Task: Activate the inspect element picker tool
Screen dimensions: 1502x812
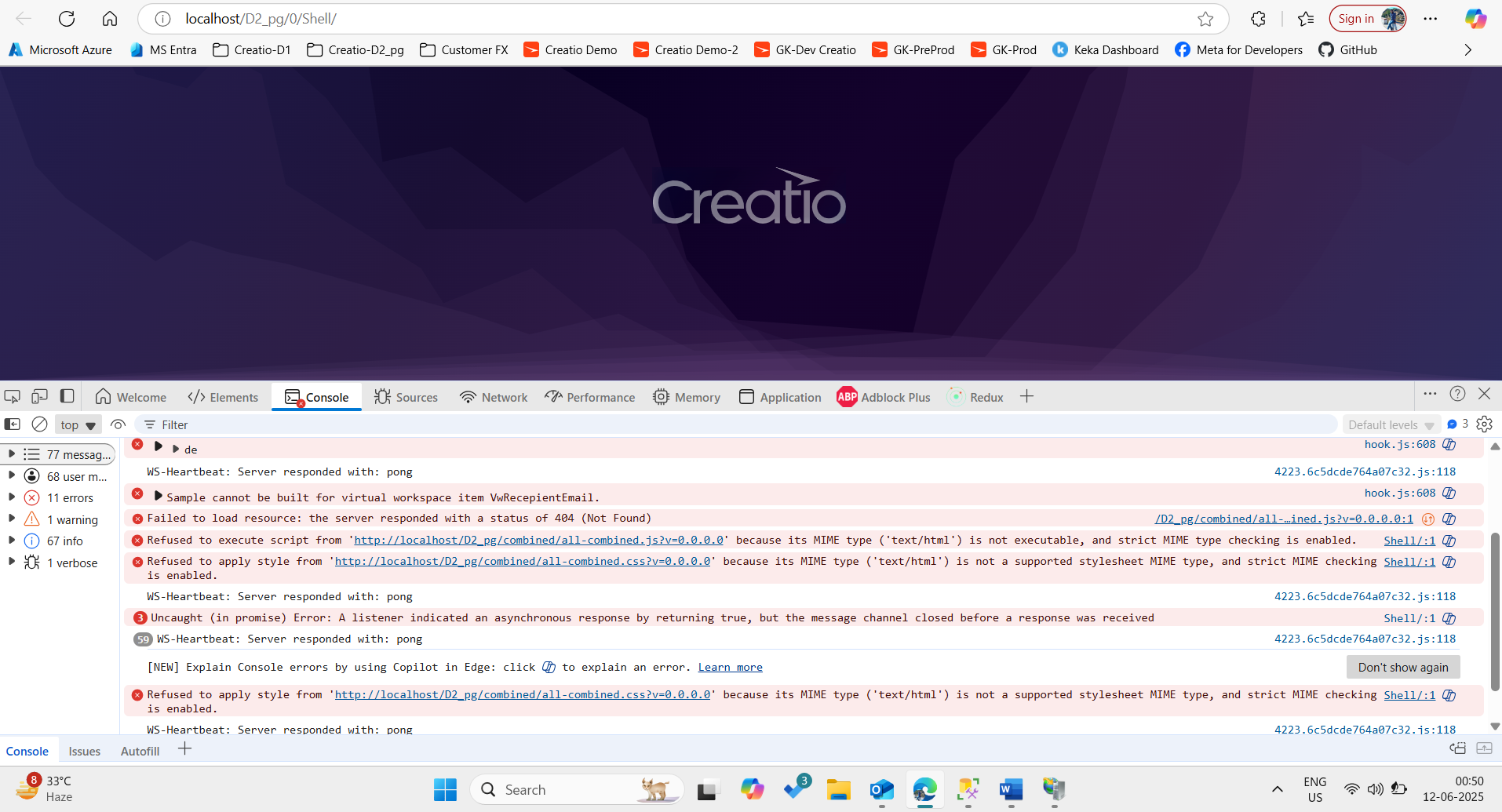Action: tap(12, 397)
